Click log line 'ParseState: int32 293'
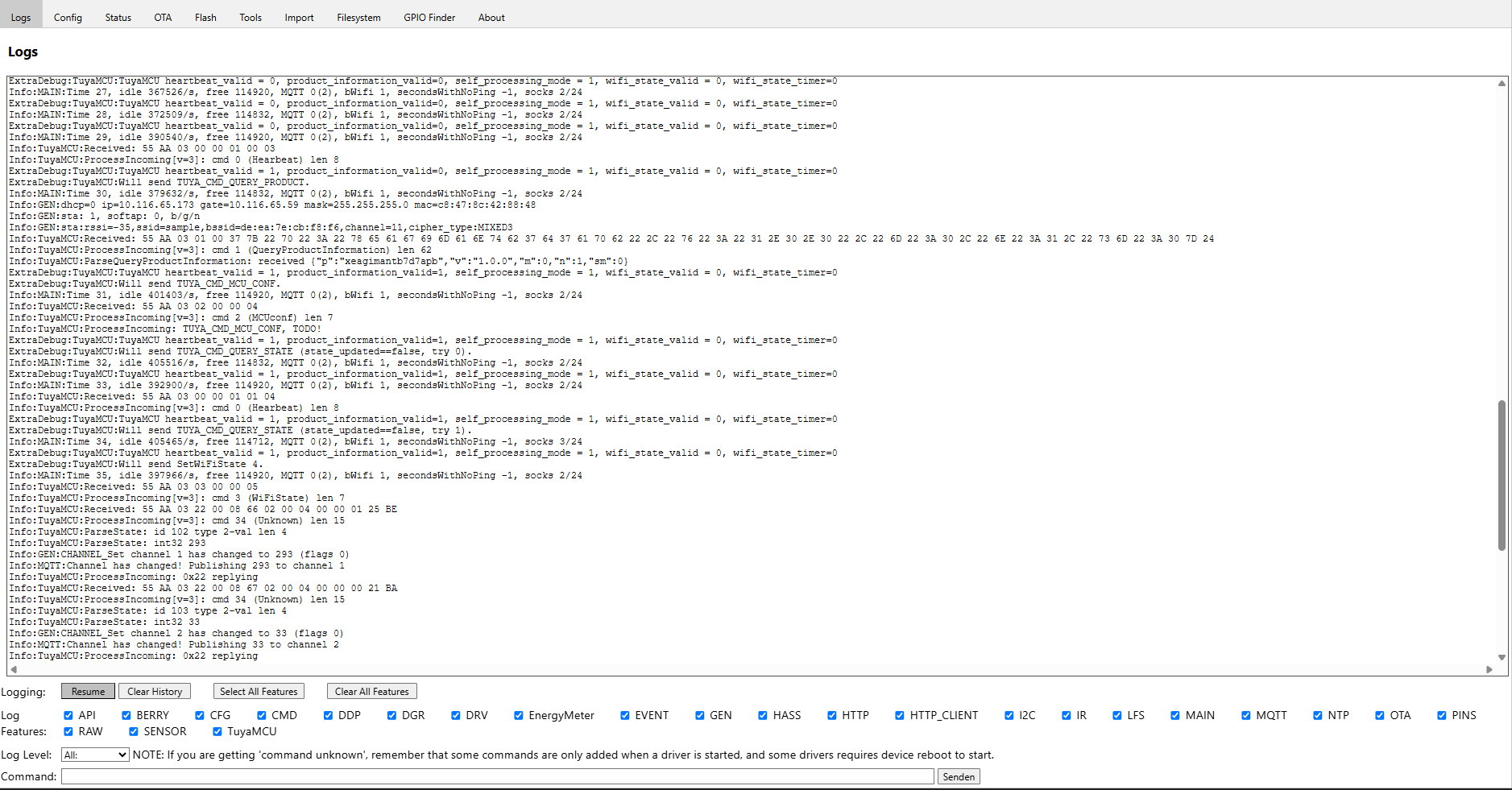Image resolution: width=1512 pixels, height=790 pixels. [x=107, y=543]
